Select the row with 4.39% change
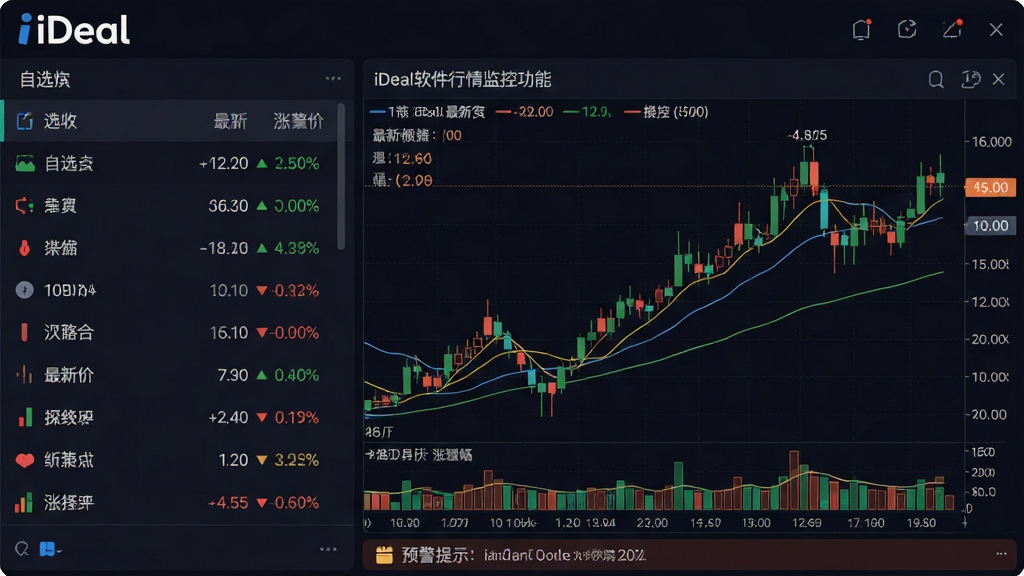Viewport: 1024px width, 576px height. pos(171,248)
